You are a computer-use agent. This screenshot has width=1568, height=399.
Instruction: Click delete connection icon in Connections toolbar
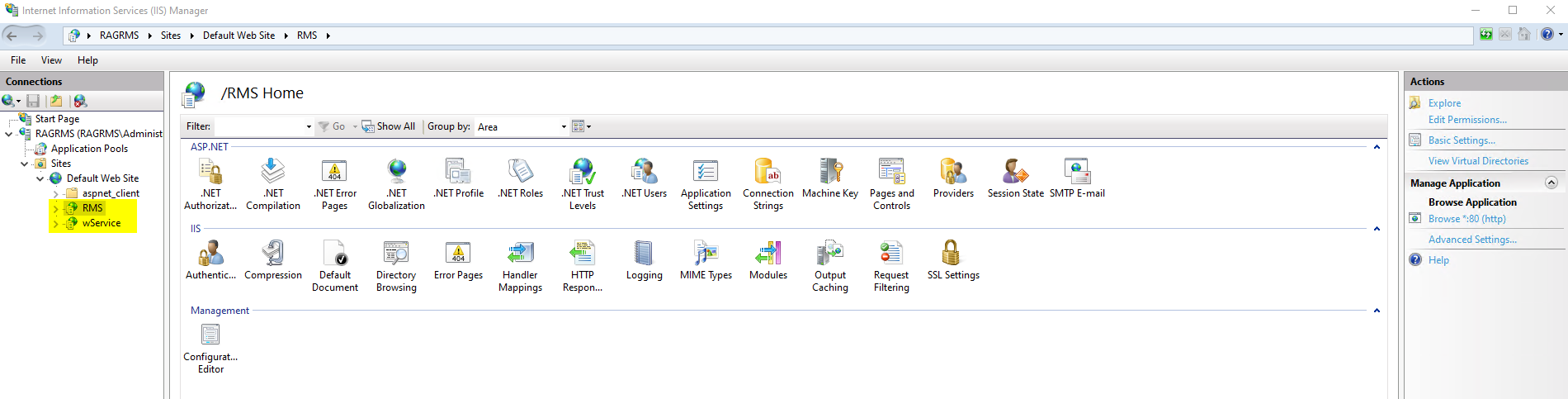click(x=80, y=101)
